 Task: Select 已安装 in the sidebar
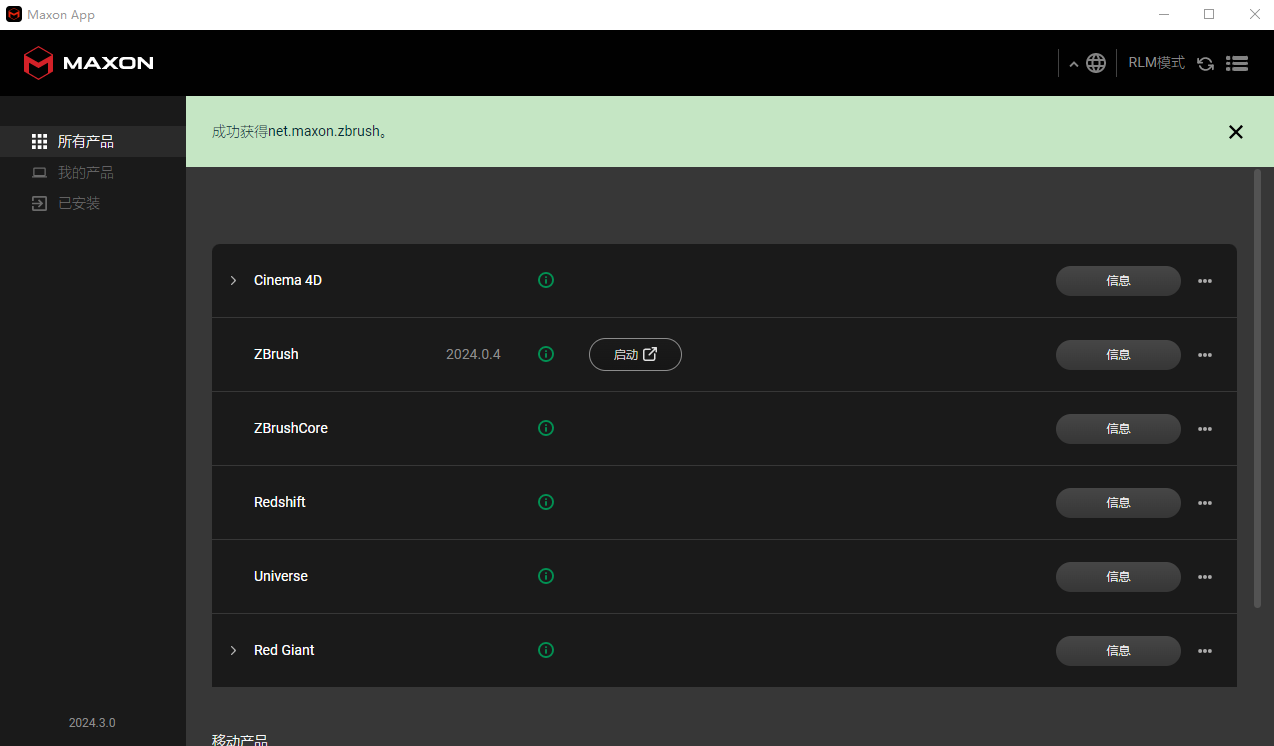coord(93,203)
